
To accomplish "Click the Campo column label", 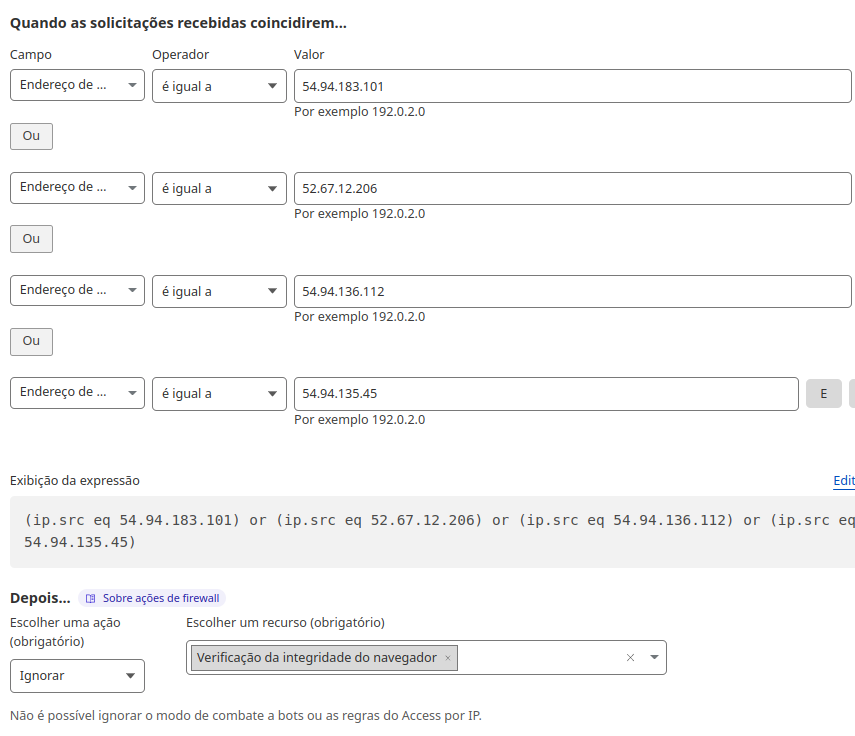I will point(31,55).
